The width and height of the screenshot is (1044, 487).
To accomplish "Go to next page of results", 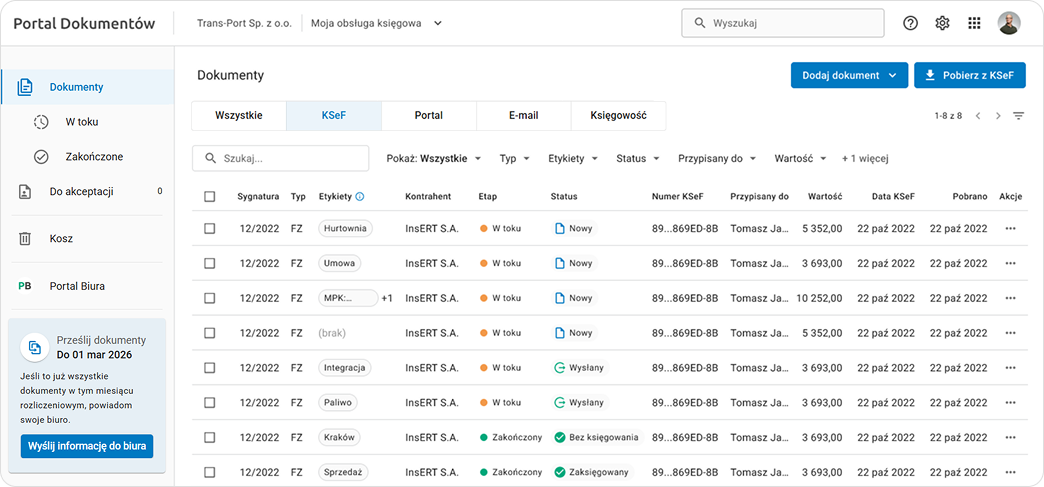I will 998,116.
